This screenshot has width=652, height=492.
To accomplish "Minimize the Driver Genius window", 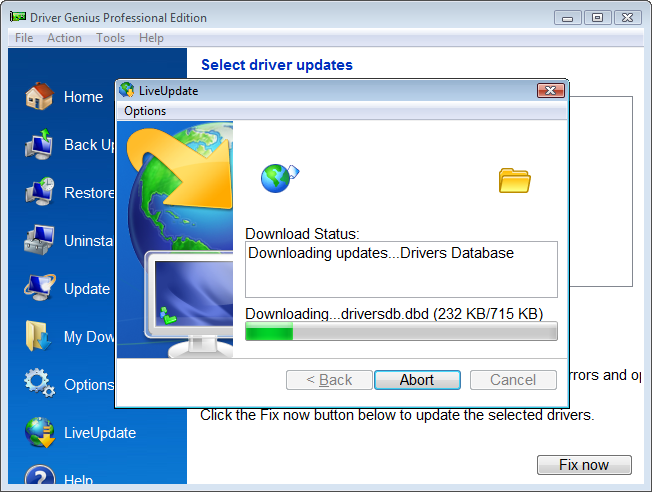I will (568, 17).
